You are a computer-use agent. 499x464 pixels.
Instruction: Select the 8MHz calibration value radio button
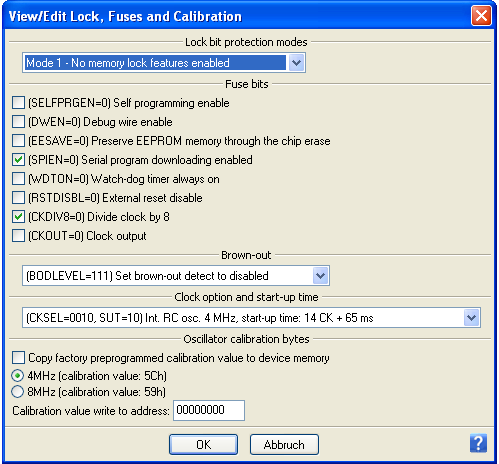(x=17, y=392)
